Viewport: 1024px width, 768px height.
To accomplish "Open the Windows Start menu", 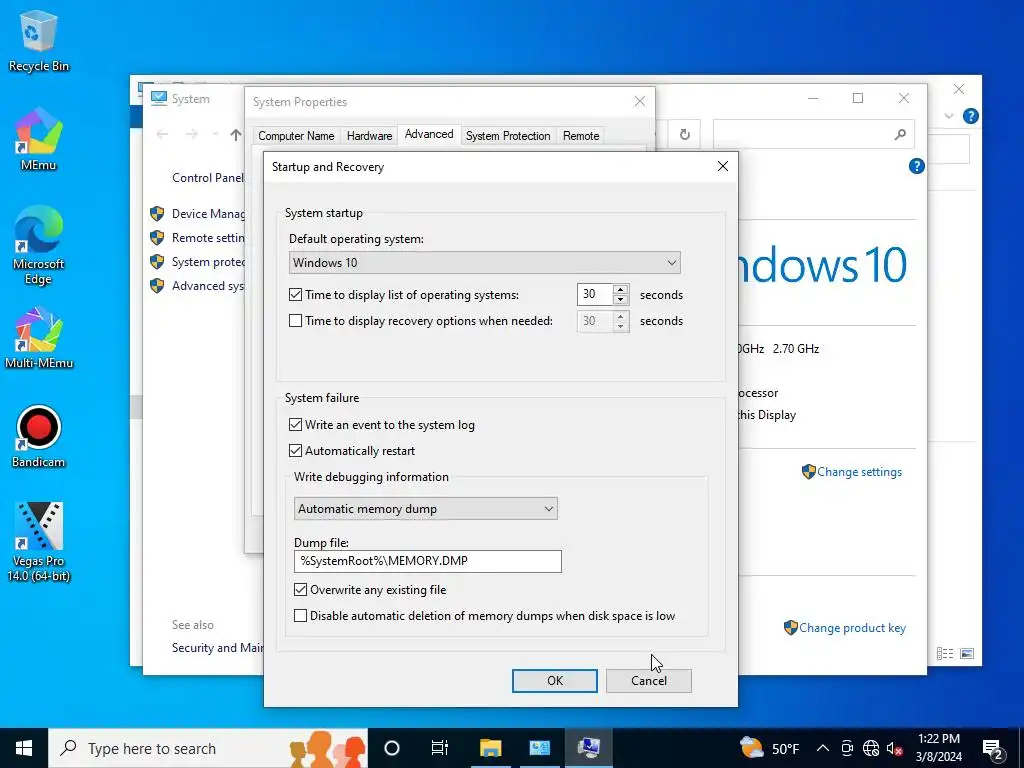I will [x=24, y=748].
